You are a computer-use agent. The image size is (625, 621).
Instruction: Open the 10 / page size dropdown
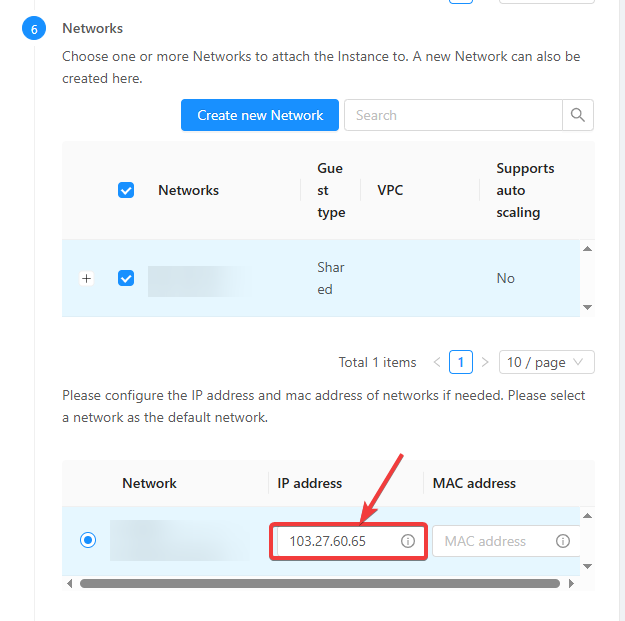[546, 362]
